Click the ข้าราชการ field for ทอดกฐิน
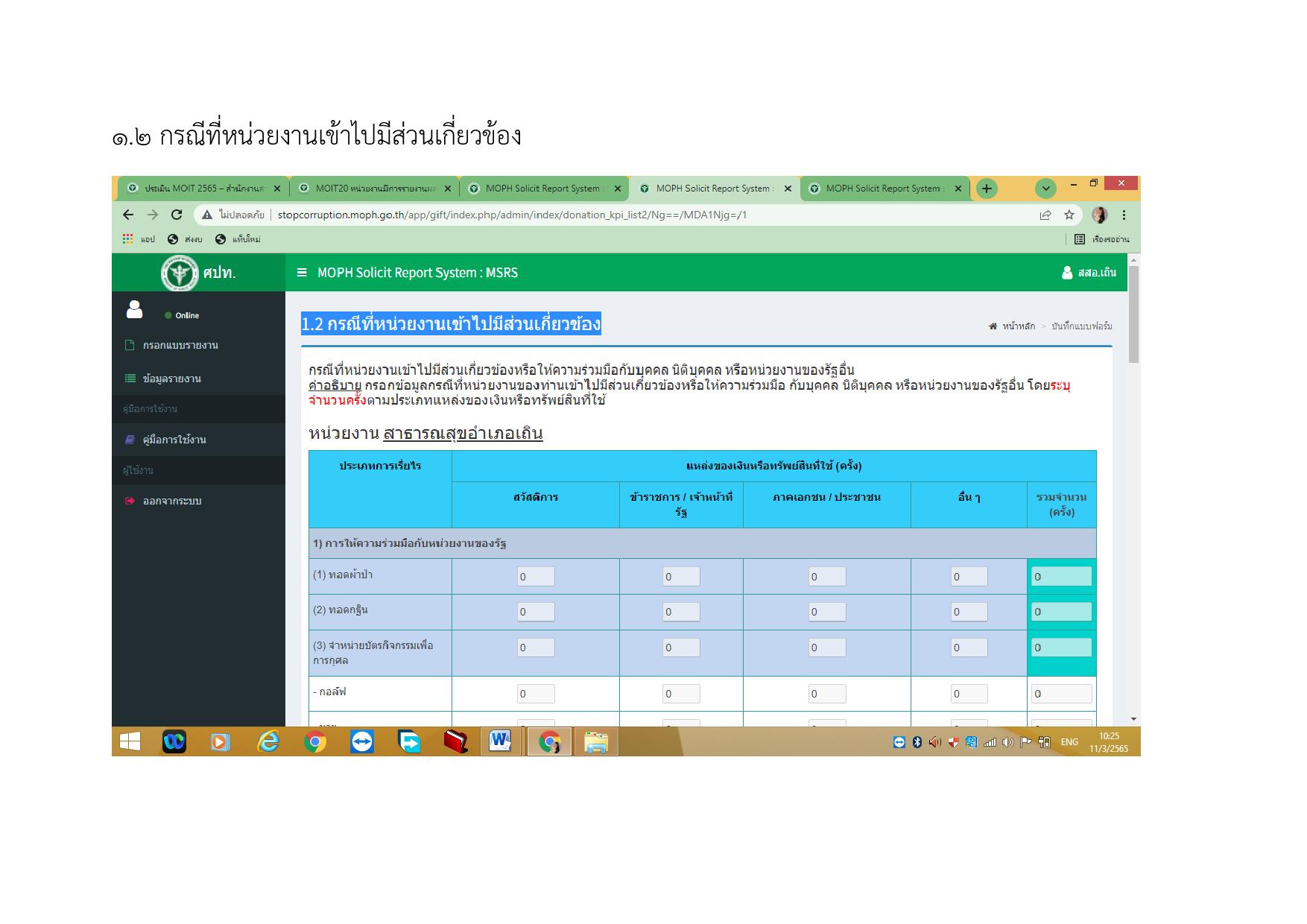1307x924 pixels. 681,612
